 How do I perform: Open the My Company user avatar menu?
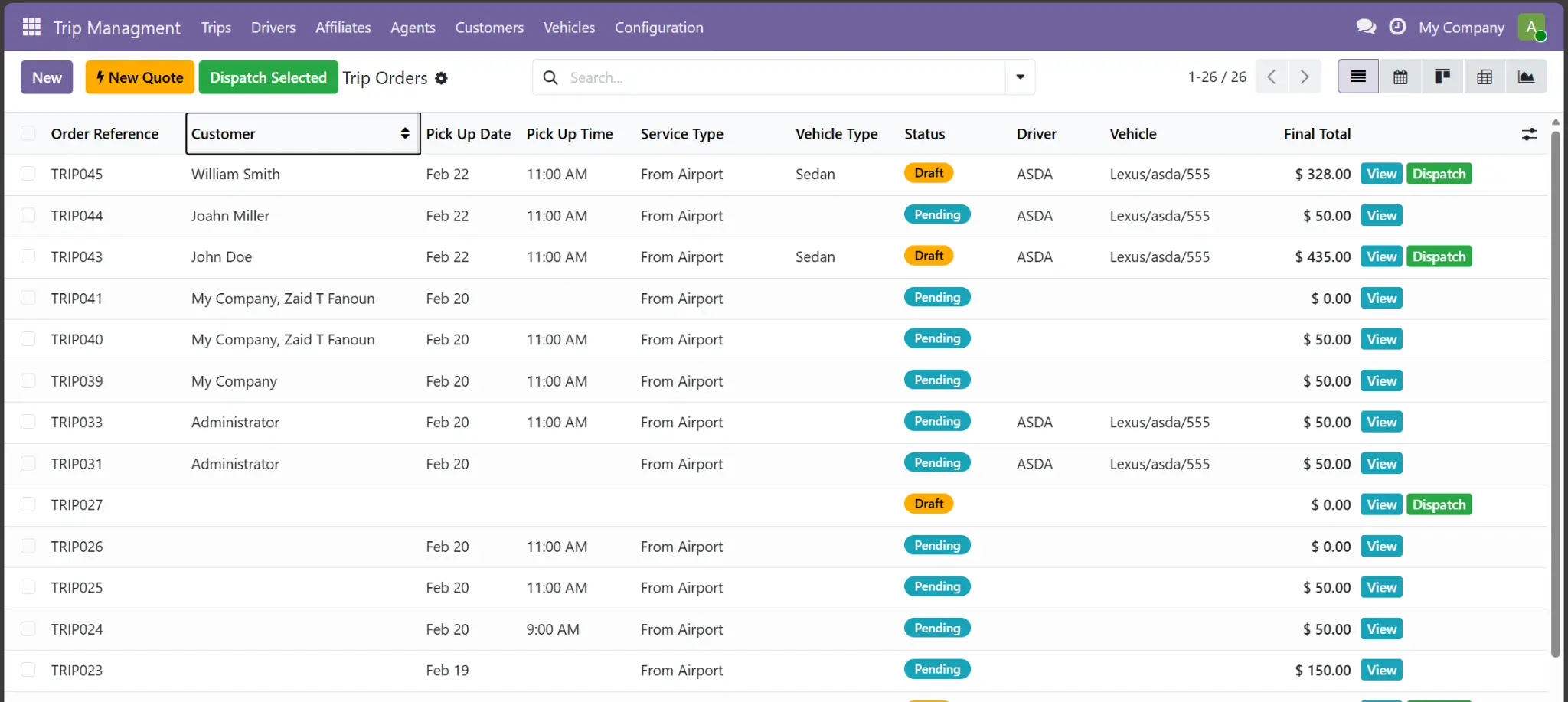[1531, 26]
